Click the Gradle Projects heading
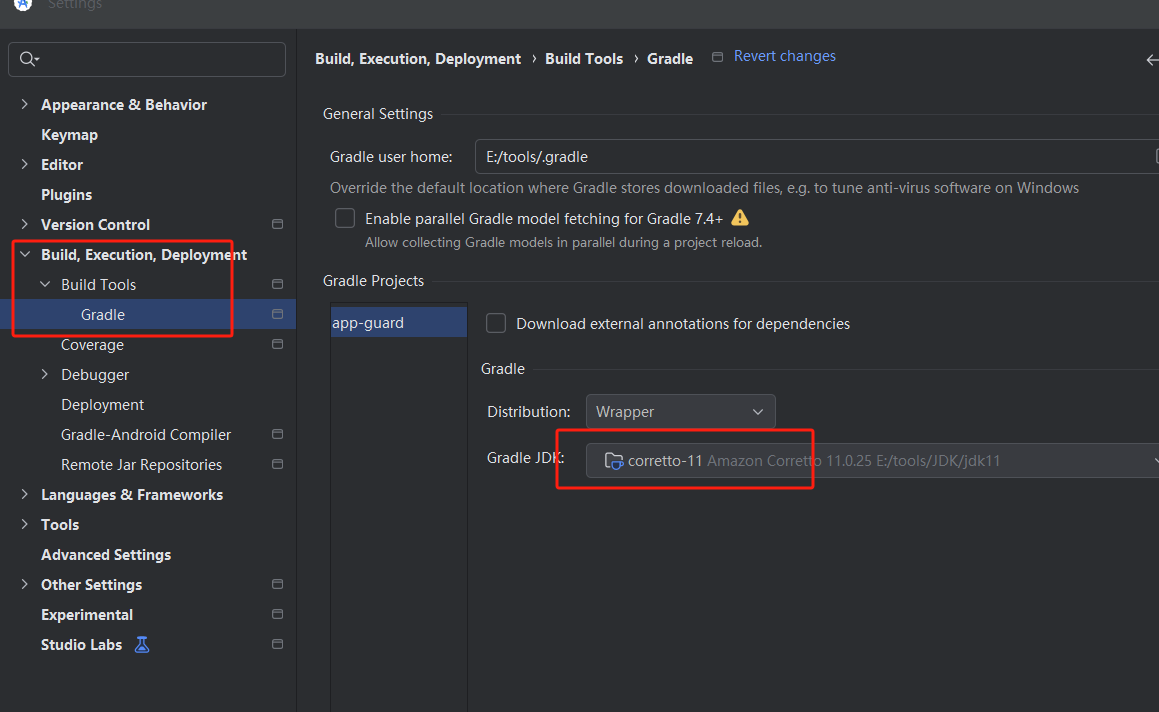 click(x=373, y=281)
